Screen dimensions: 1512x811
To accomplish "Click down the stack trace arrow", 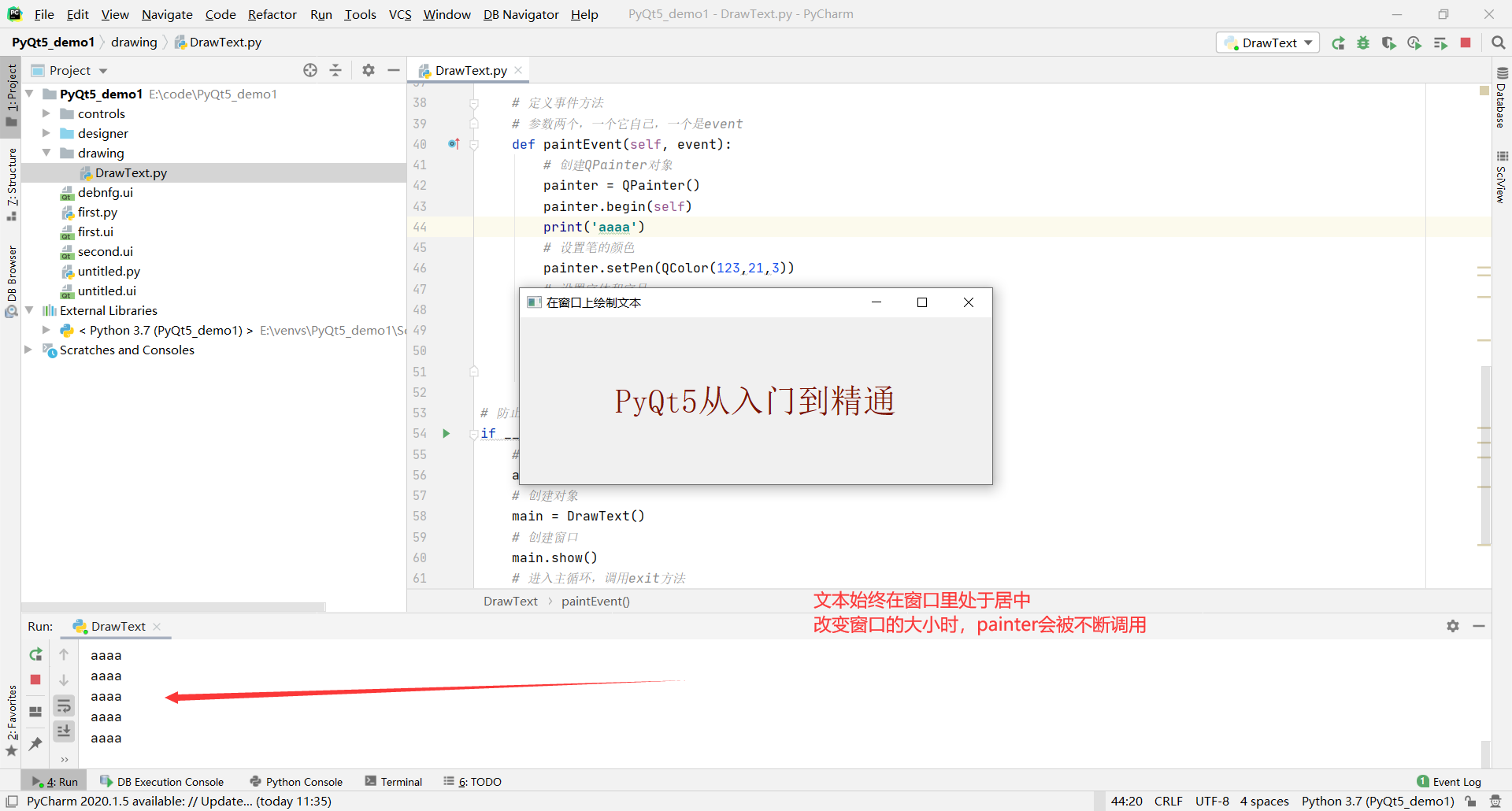I will click(64, 680).
